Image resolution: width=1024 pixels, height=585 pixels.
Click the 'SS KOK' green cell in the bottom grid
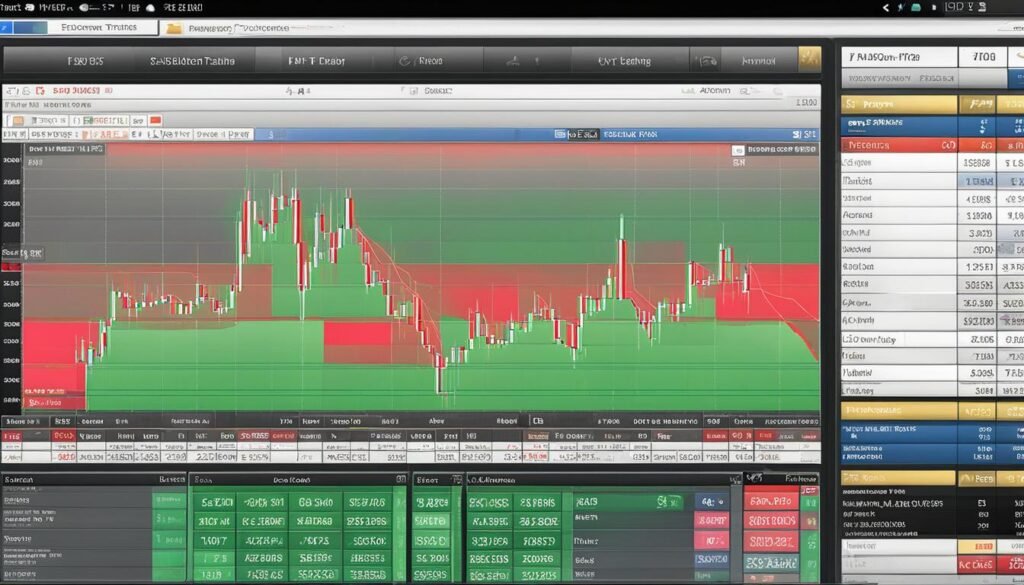tap(367, 541)
